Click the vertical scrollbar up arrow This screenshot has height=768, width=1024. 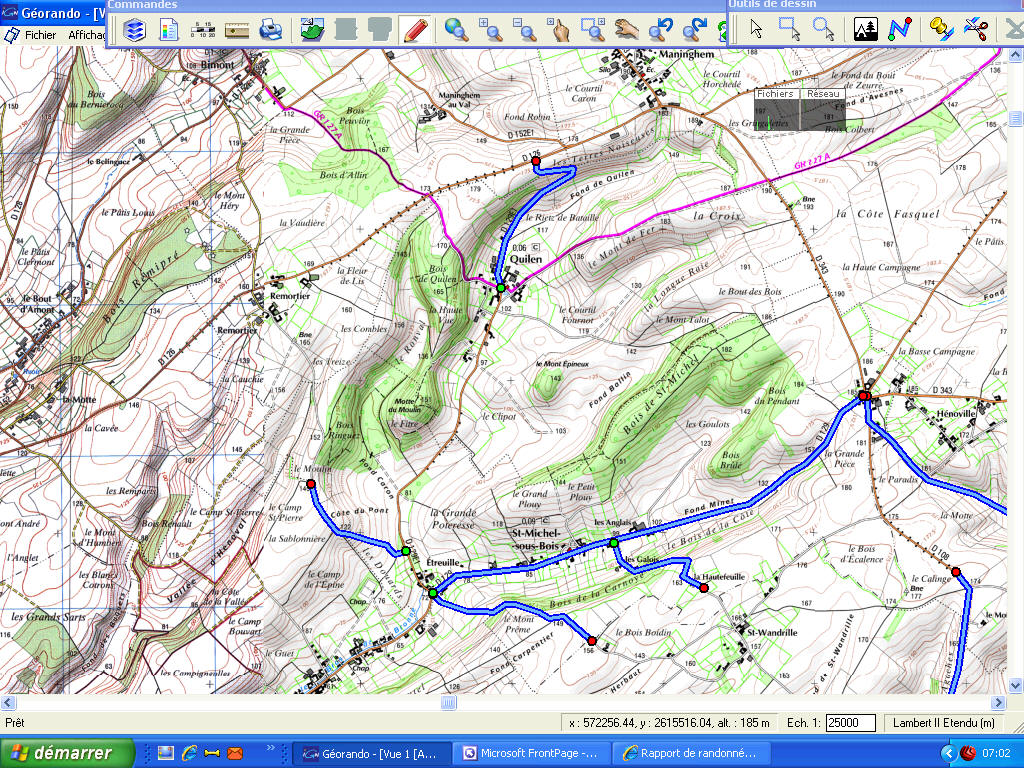tap(1016, 56)
